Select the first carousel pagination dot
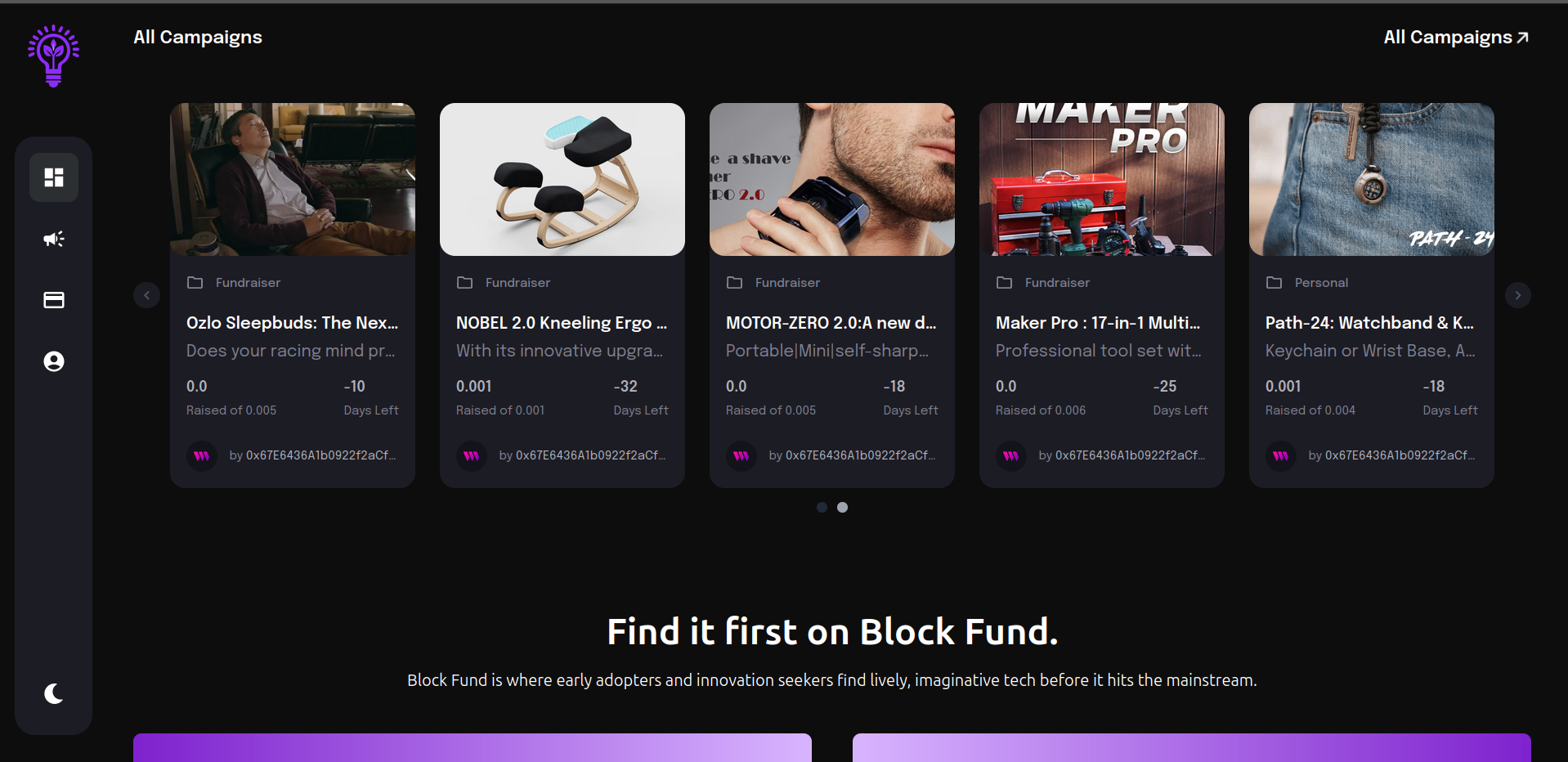 click(x=822, y=508)
